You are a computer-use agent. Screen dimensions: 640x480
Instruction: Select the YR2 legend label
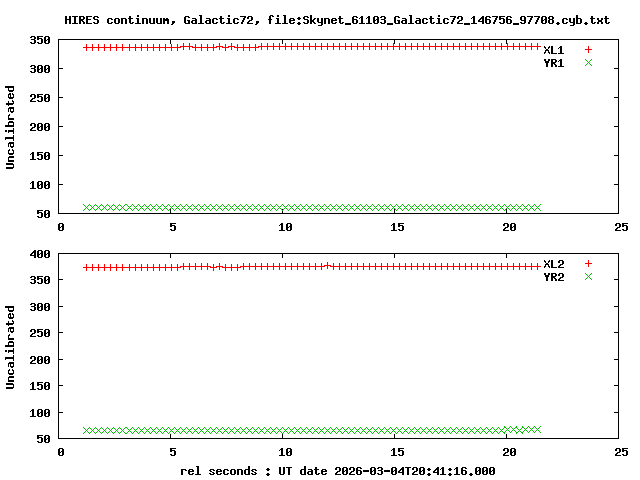click(553, 277)
